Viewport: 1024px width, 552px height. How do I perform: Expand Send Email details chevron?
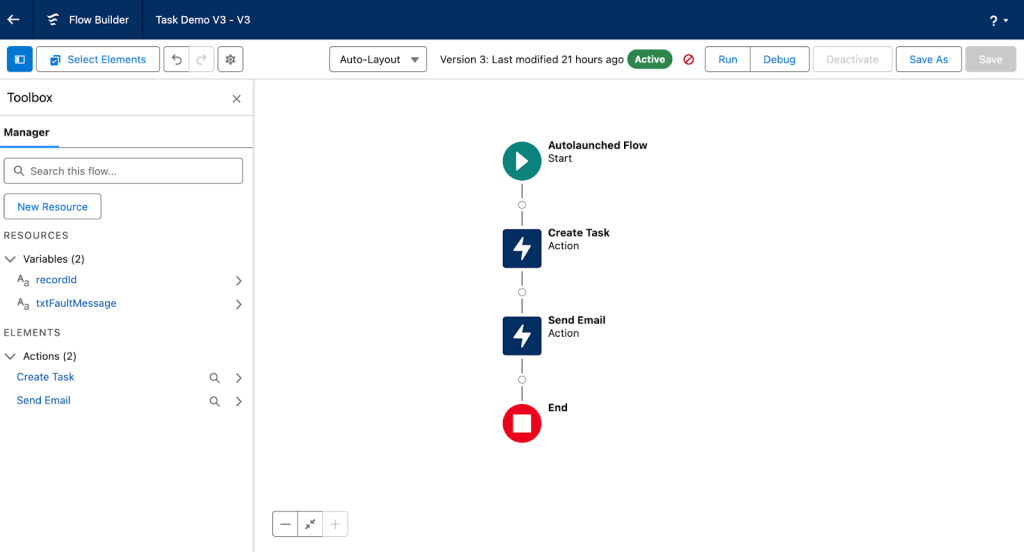(x=238, y=402)
